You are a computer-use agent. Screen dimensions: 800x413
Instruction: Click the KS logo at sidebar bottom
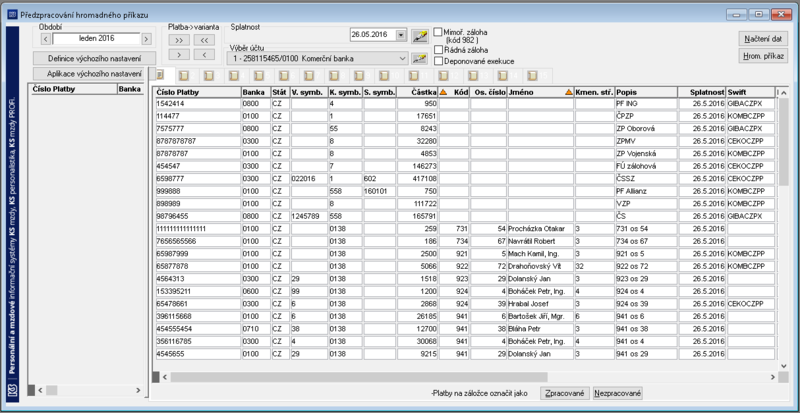13,391
